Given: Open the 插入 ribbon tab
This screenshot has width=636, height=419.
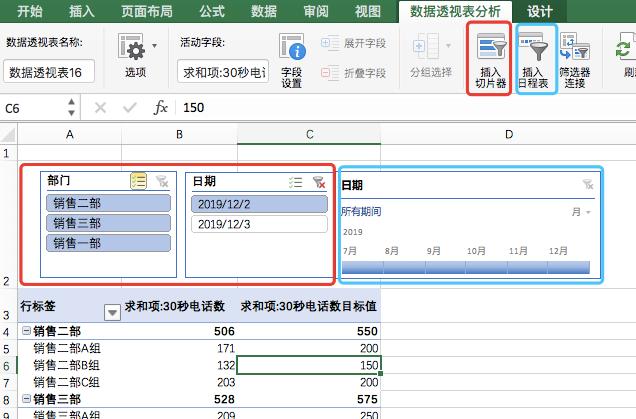Looking at the screenshot, I should [x=82, y=11].
